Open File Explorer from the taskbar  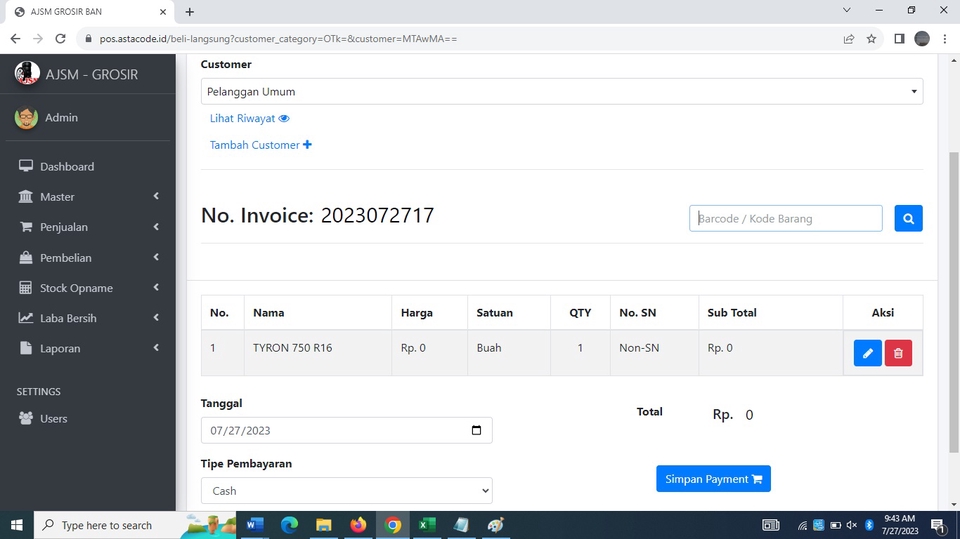click(323, 526)
